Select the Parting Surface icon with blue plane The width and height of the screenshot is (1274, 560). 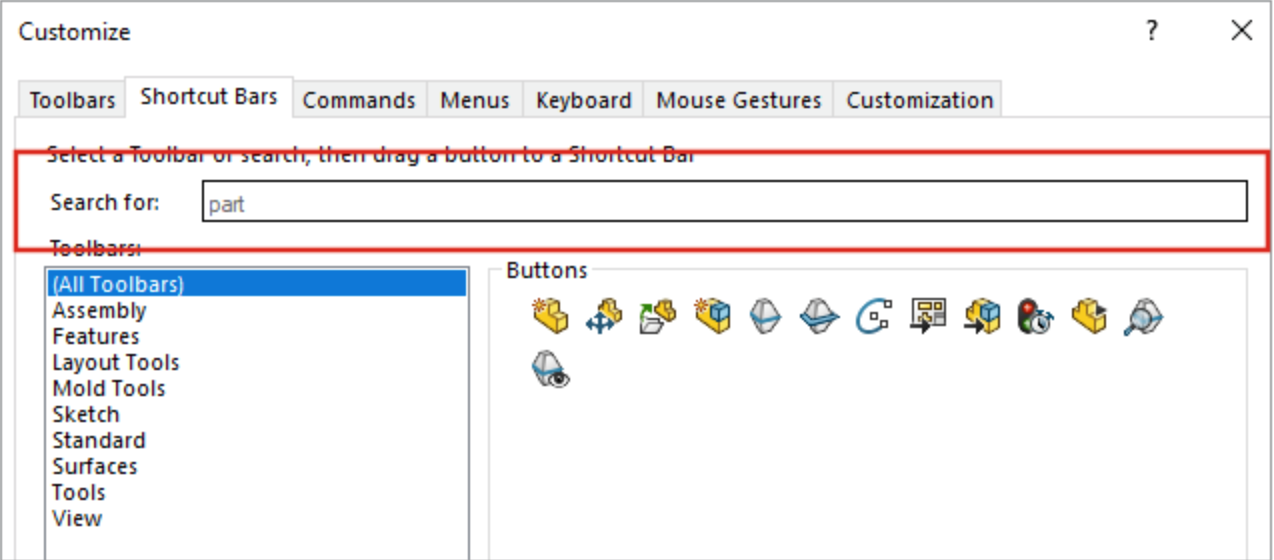(x=819, y=316)
